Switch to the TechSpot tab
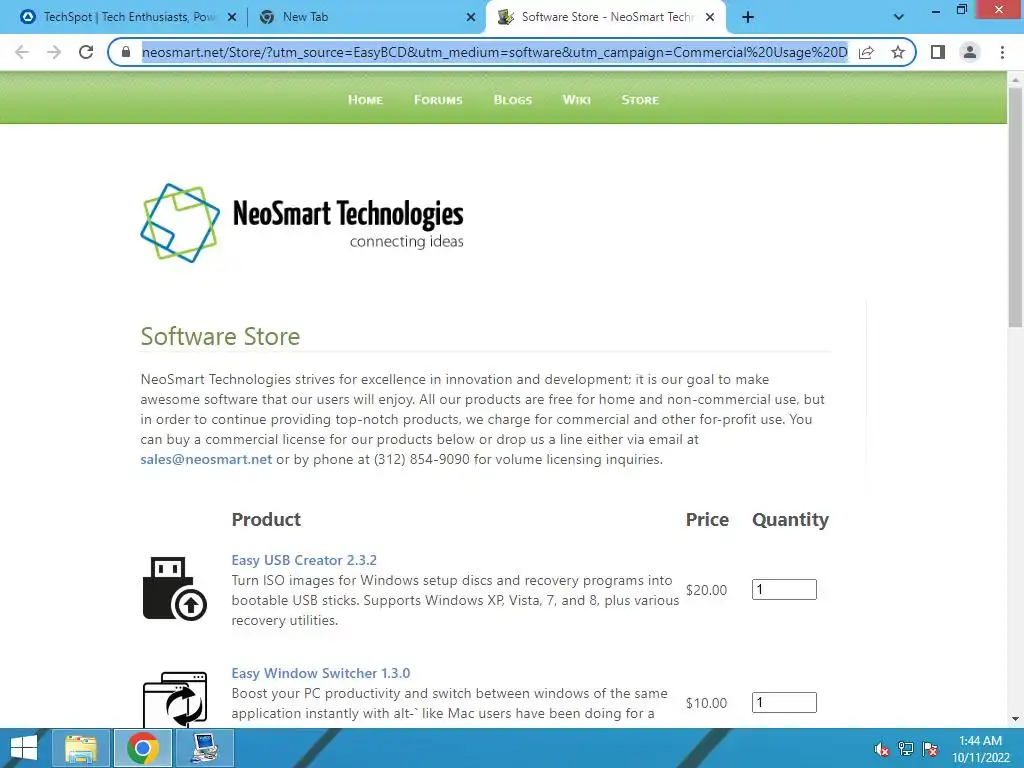Image resolution: width=1024 pixels, height=768 pixels. (x=129, y=18)
